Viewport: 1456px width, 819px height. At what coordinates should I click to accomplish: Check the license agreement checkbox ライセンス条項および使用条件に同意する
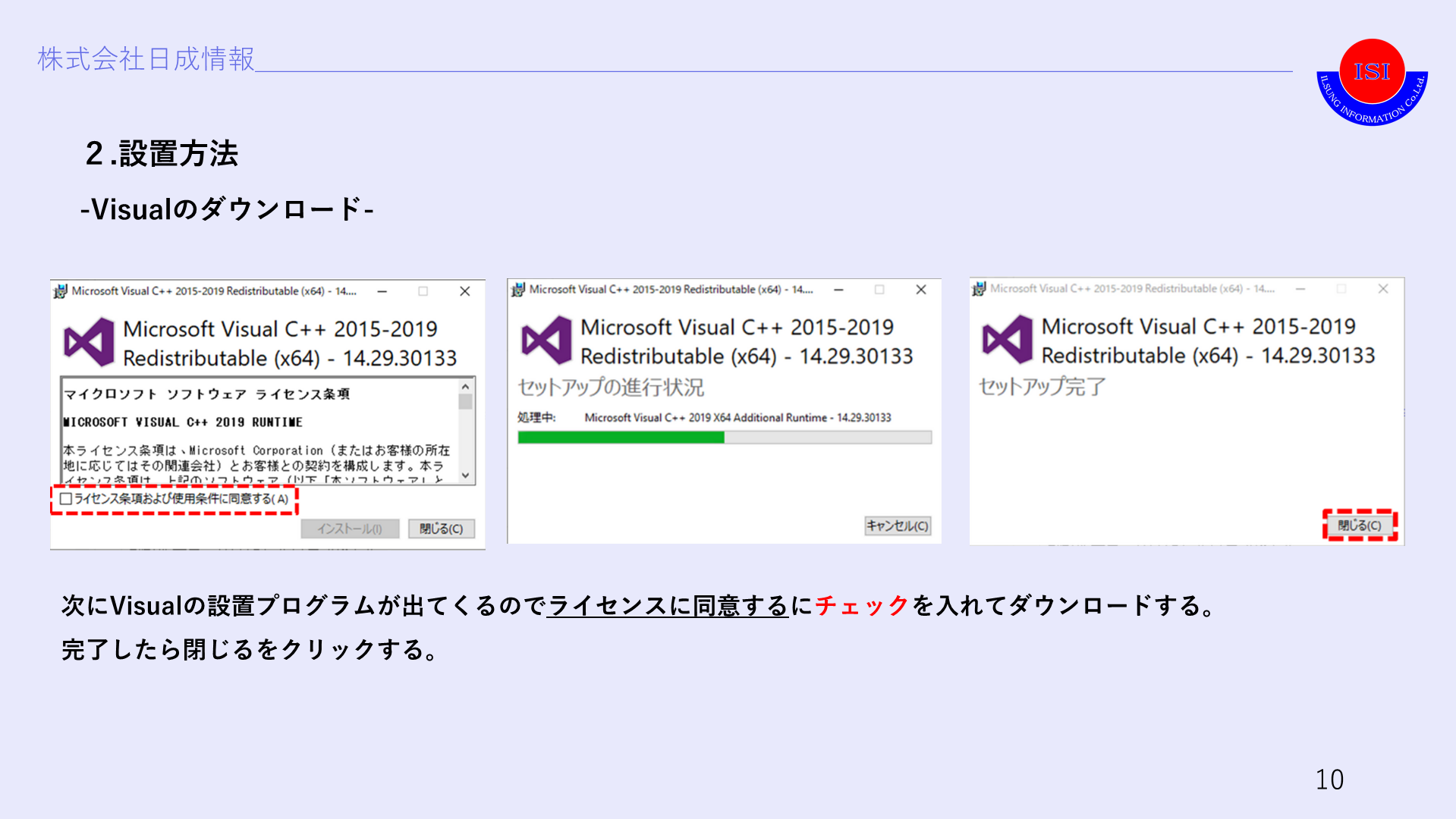pyautogui.click(x=66, y=499)
